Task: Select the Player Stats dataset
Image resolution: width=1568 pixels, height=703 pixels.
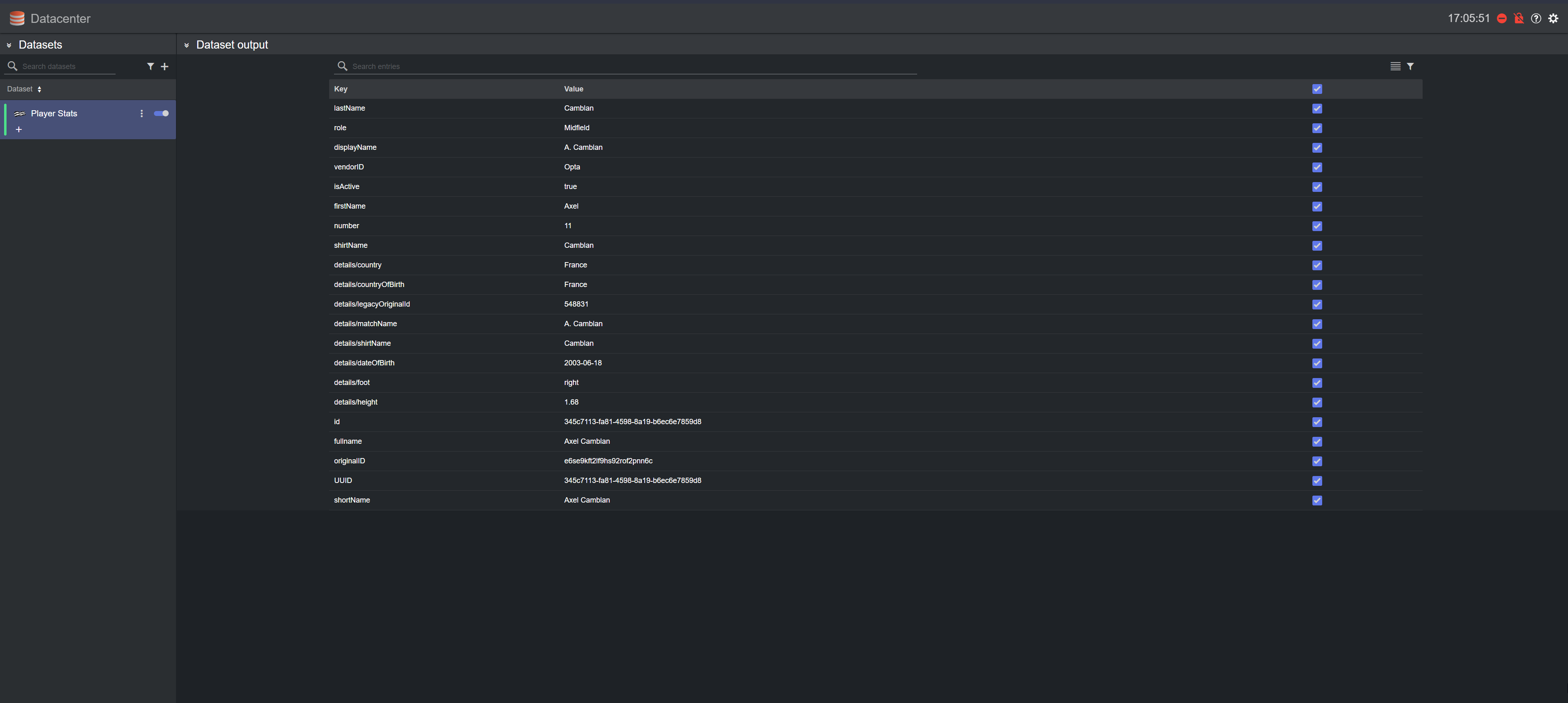Action: [54, 113]
